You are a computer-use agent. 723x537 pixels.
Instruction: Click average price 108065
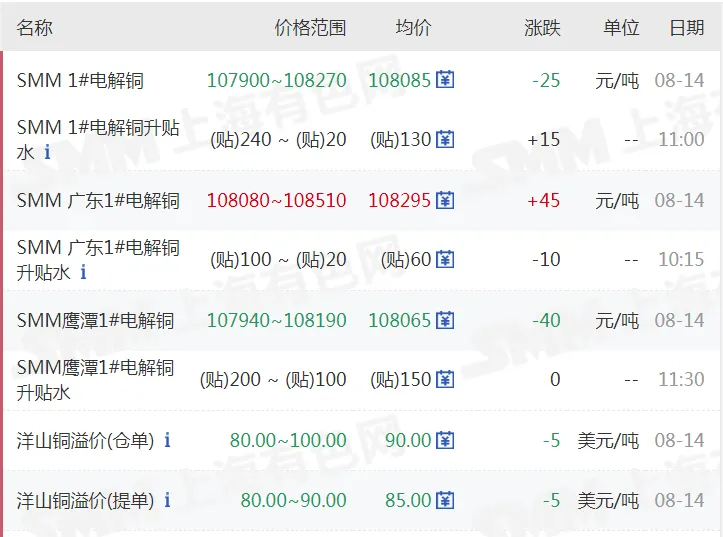pos(400,320)
